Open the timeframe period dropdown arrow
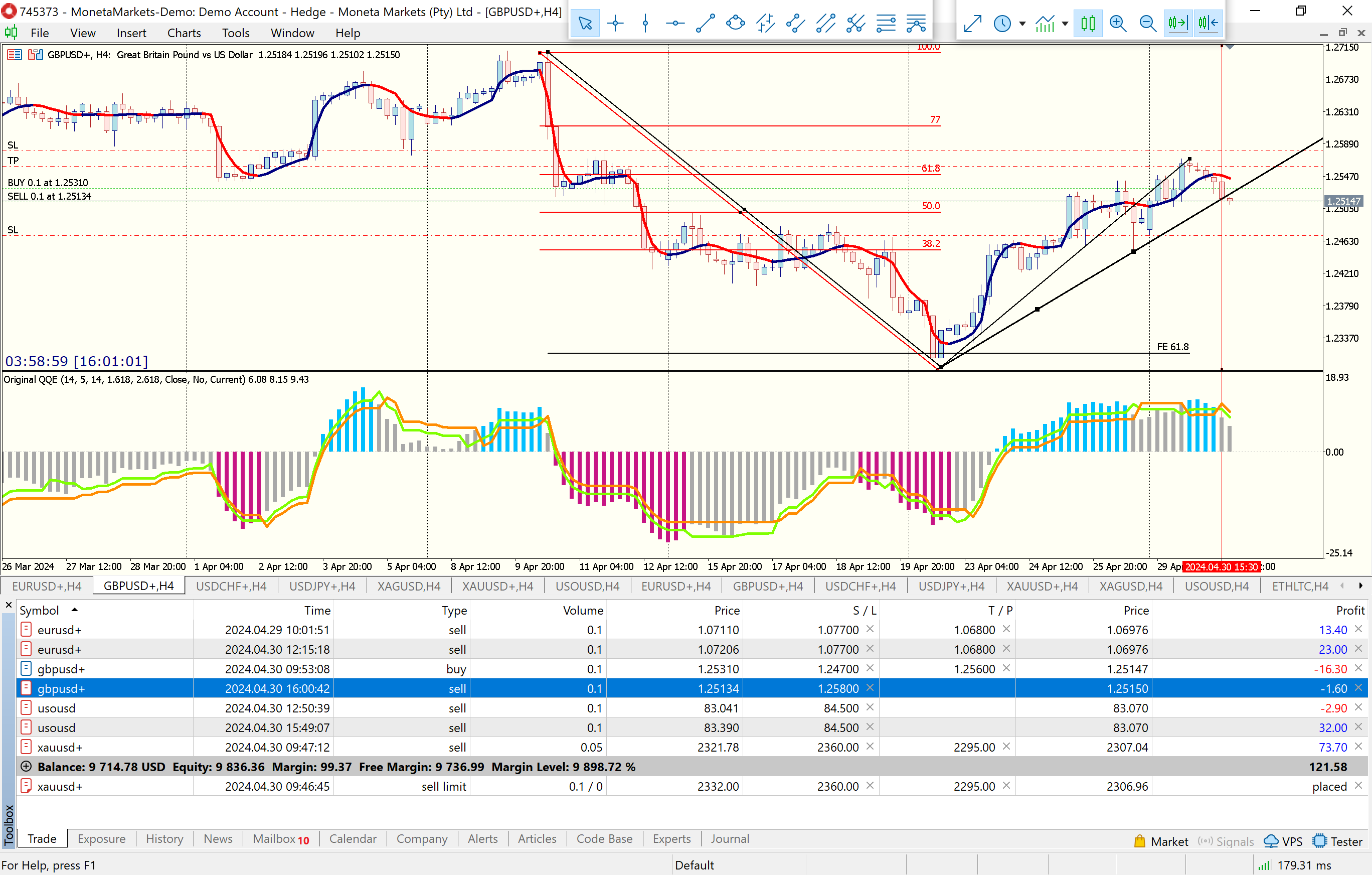This screenshot has height=875, width=1372. click(1022, 24)
